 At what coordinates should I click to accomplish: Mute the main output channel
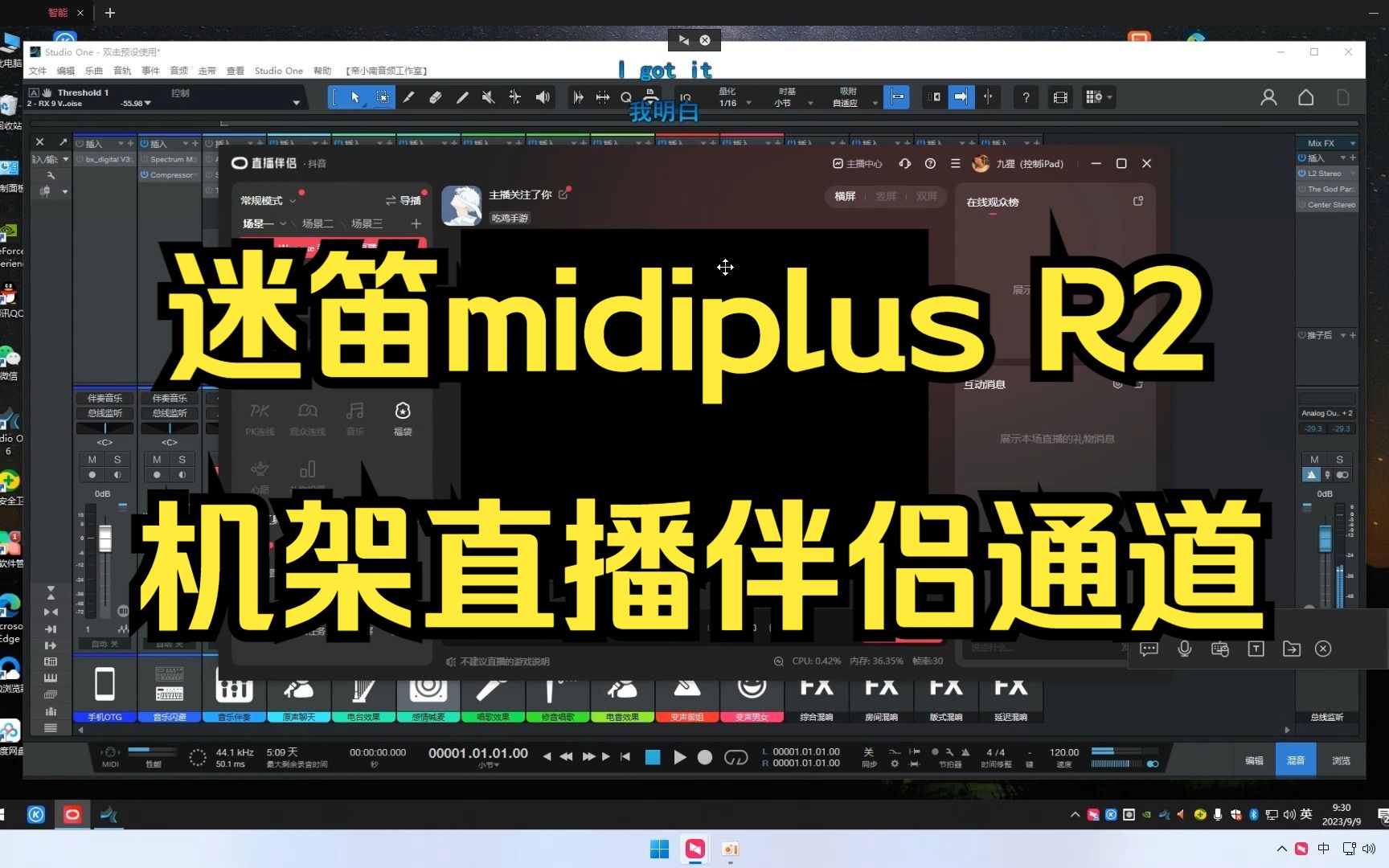(x=1314, y=459)
